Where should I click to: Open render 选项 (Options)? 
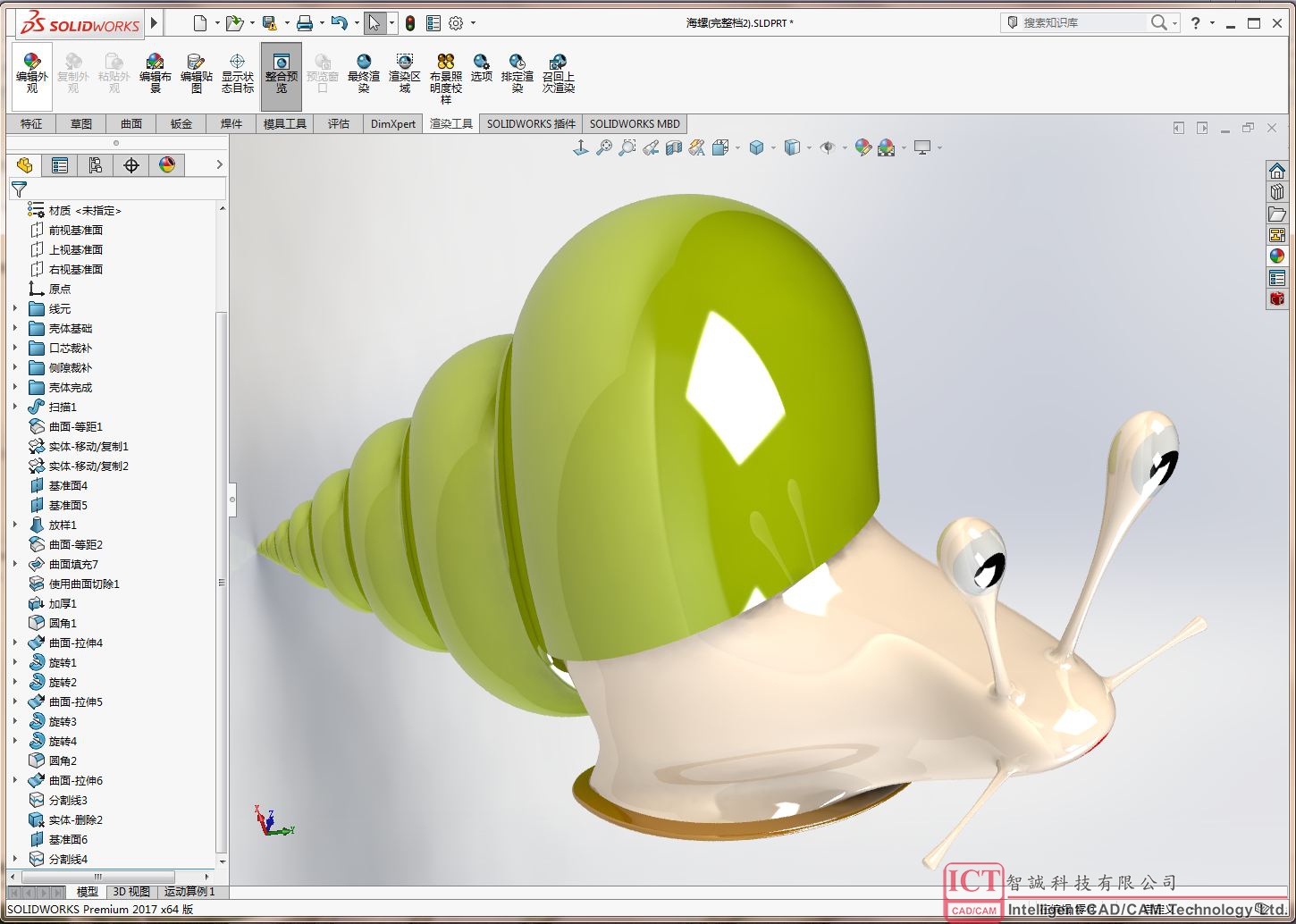pos(482,69)
